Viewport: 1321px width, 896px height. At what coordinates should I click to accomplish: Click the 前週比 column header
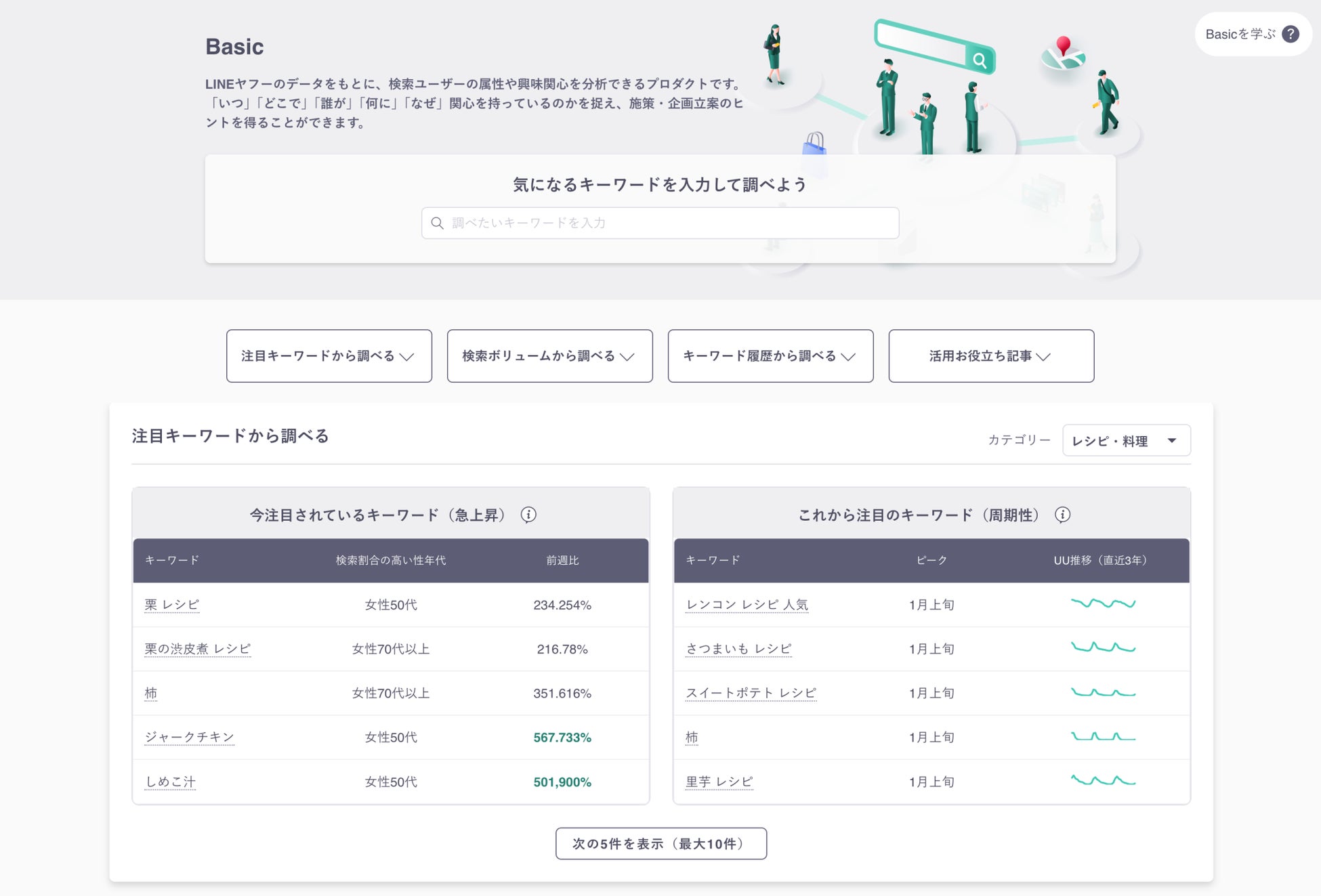coord(562,561)
